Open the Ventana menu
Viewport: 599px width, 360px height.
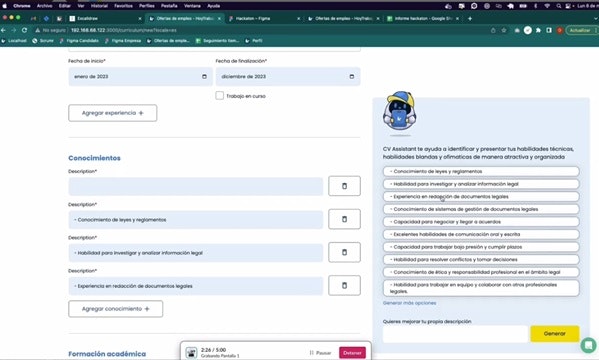pyautogui.click(x=192, y=6)
